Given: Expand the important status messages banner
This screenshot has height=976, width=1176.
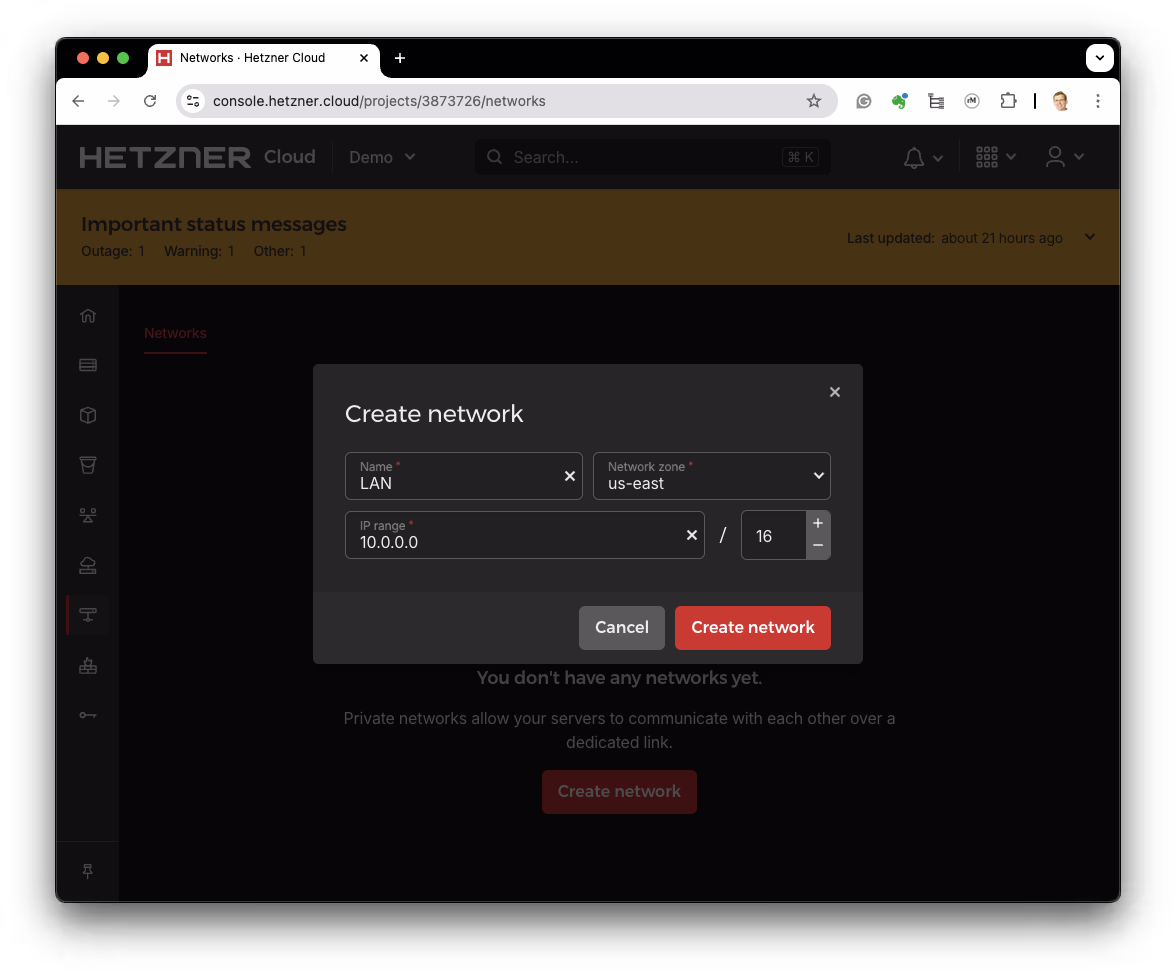Looking at the screenshot, I should pyautogui.click(x=1090, y=237).
